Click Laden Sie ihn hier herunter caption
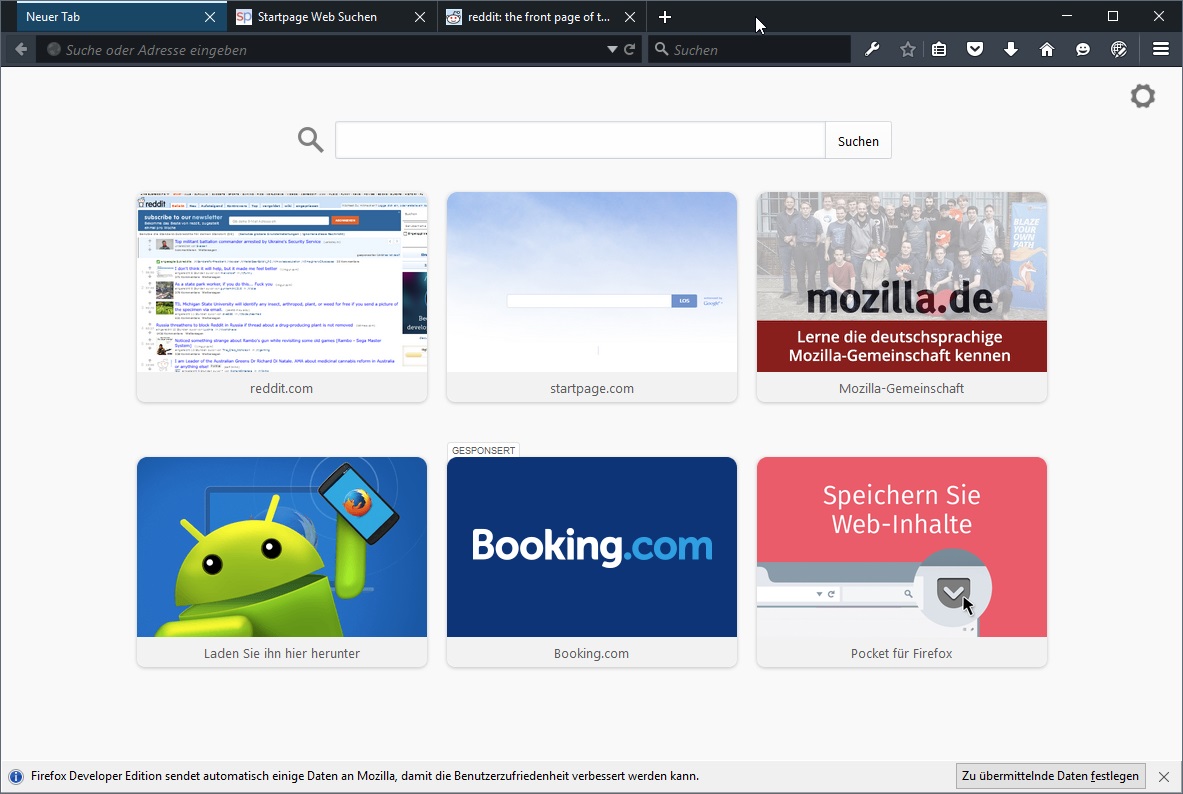 click(282, 654)
